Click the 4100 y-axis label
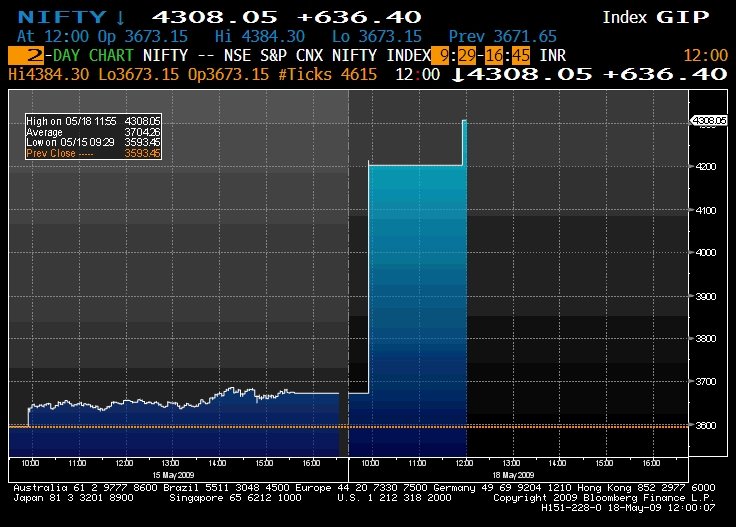Screen dimensions: 736x527 coord(705,210)
